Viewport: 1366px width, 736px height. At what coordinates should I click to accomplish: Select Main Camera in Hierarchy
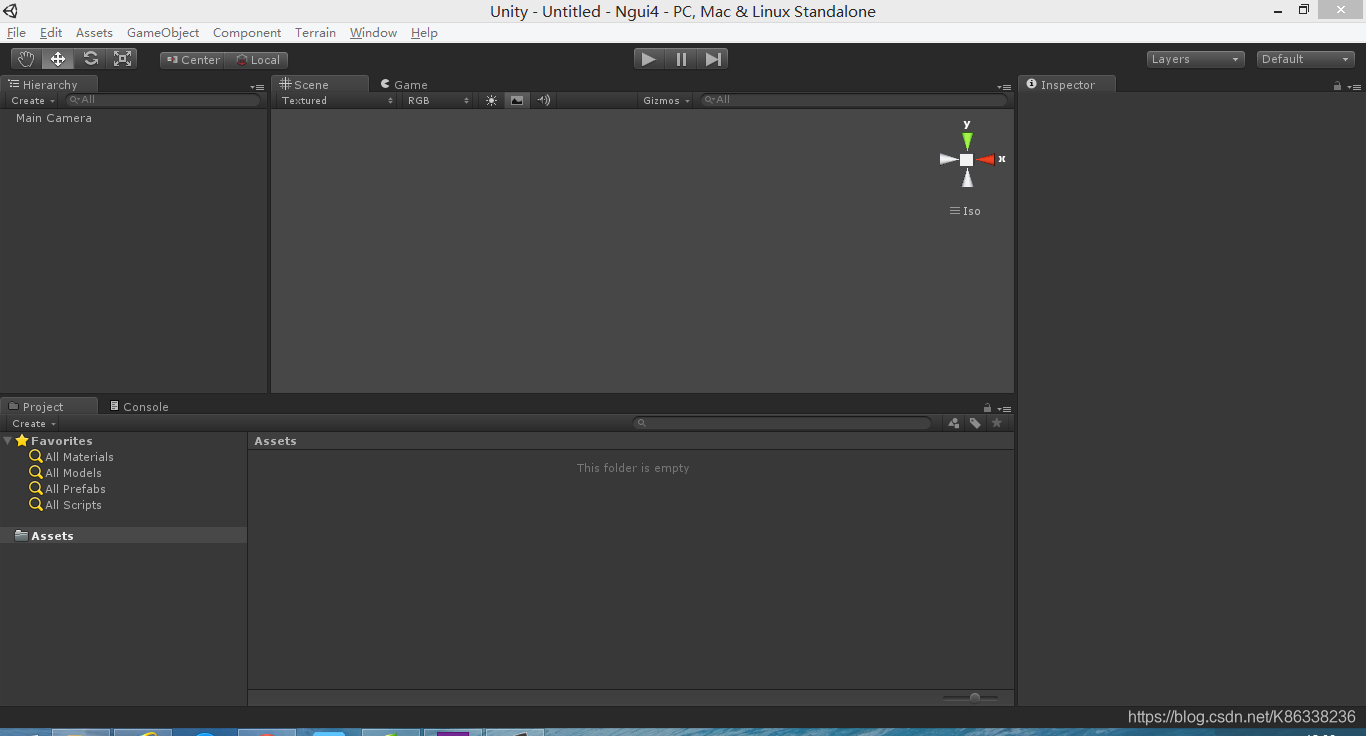(54, 118)
